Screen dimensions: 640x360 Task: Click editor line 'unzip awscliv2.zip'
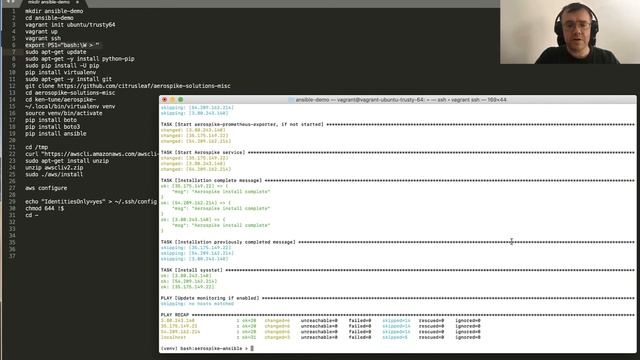click(54, 168)
